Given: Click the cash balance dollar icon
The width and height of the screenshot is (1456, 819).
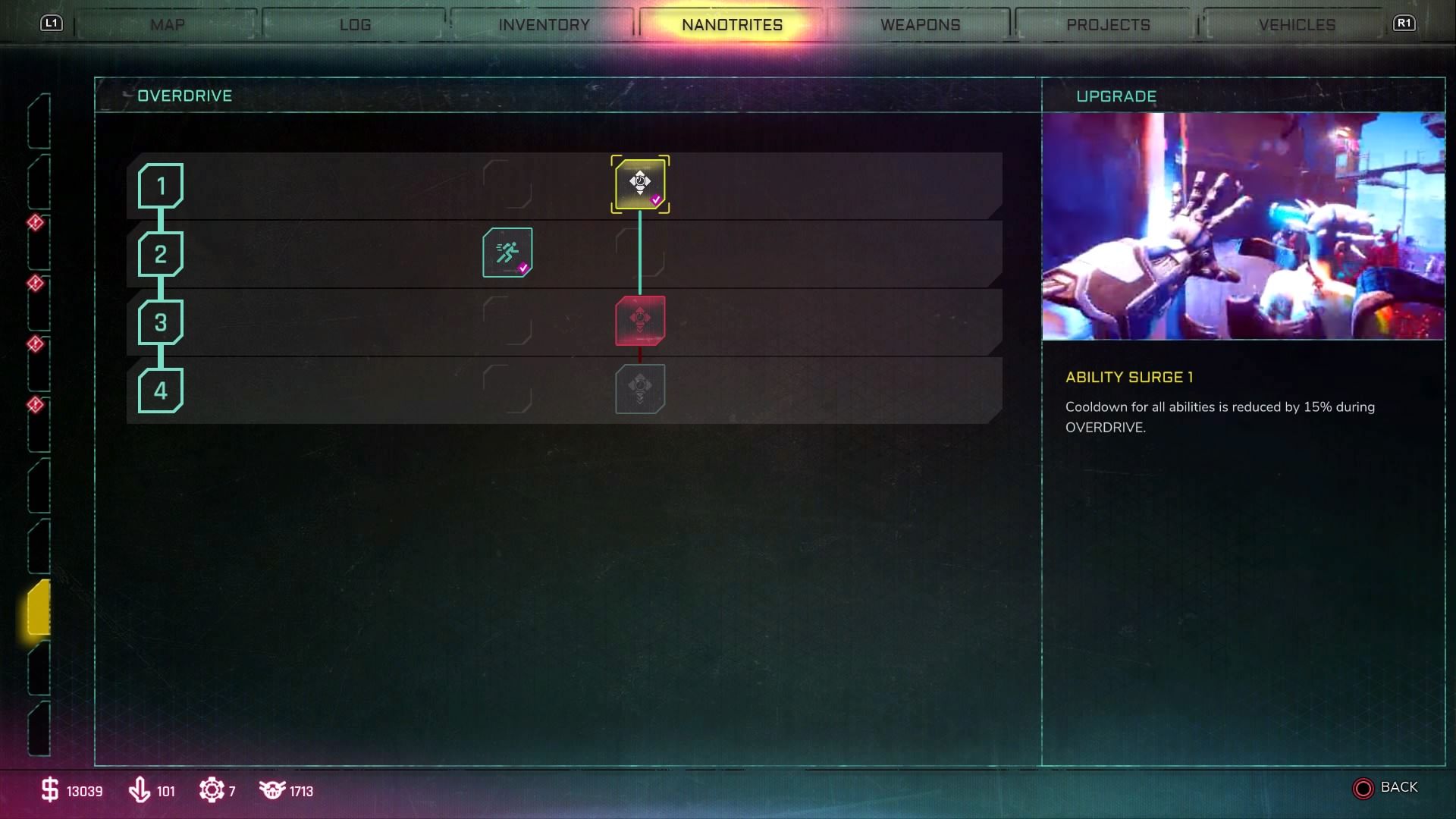Looking at the screenshot, I should 50,790.
